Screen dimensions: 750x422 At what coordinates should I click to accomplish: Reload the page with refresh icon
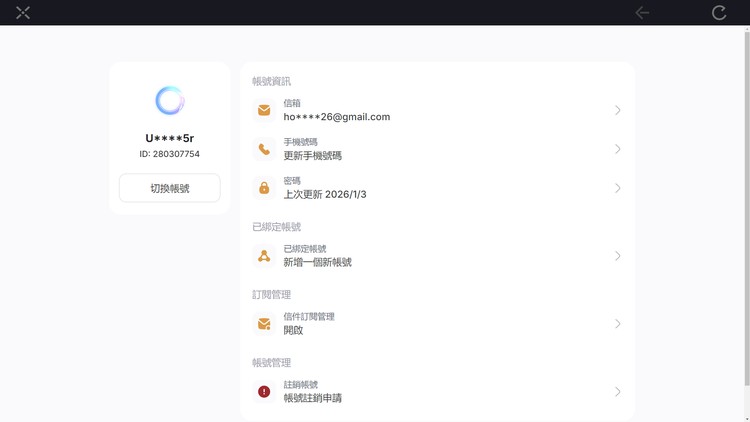click(x=719, y=12)
